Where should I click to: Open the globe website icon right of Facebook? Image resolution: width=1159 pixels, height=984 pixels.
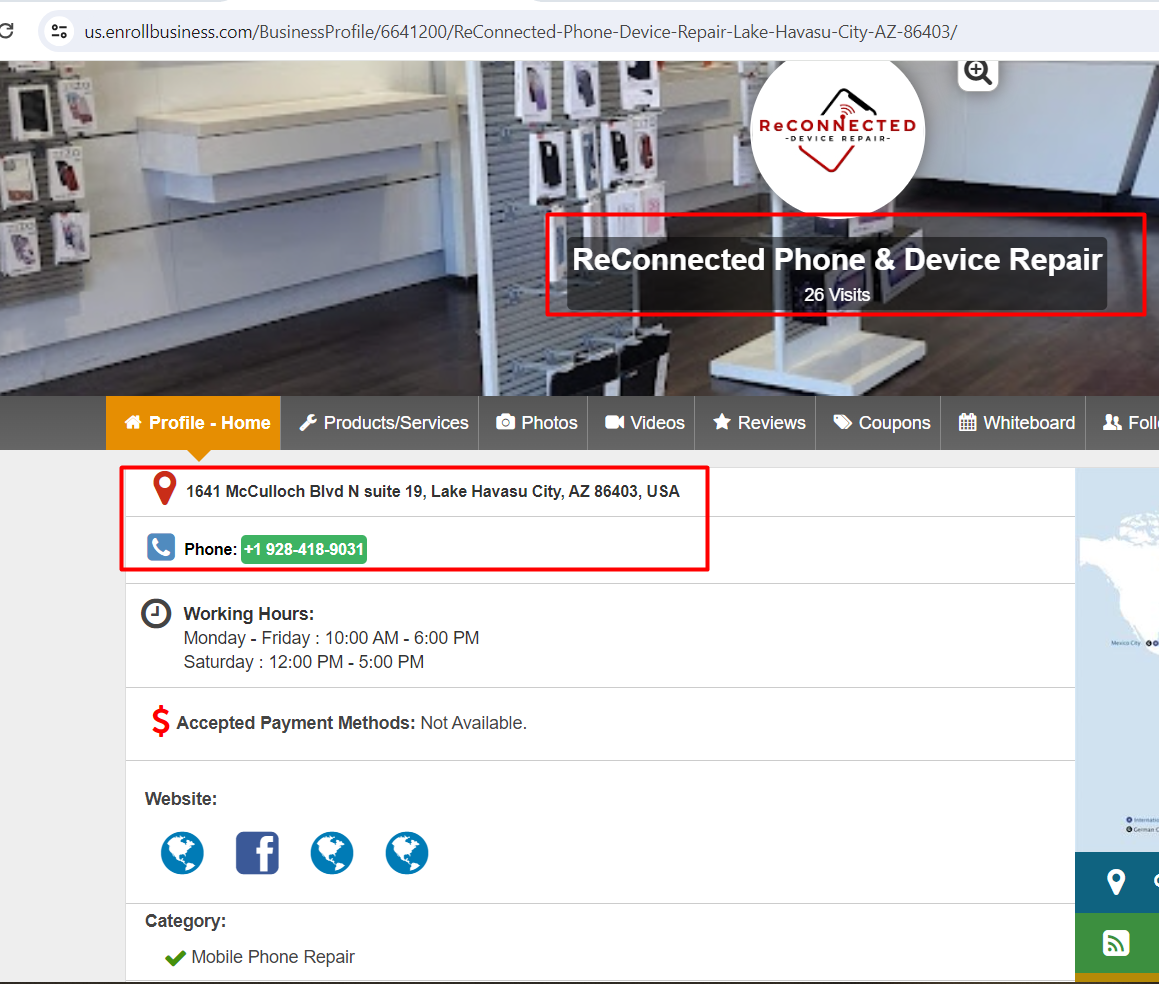(x=332, y=852)
